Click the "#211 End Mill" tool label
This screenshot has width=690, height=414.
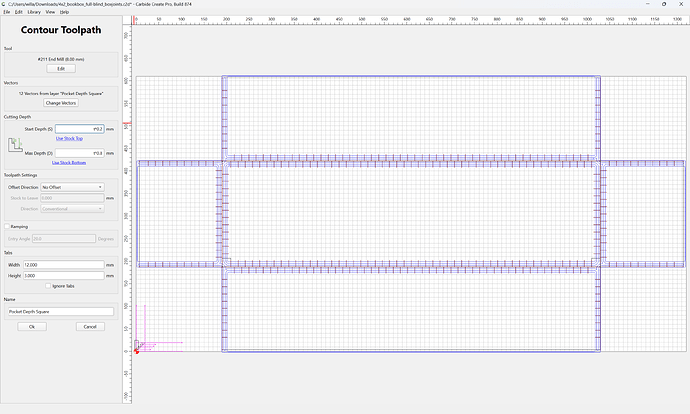coord(61,59)
